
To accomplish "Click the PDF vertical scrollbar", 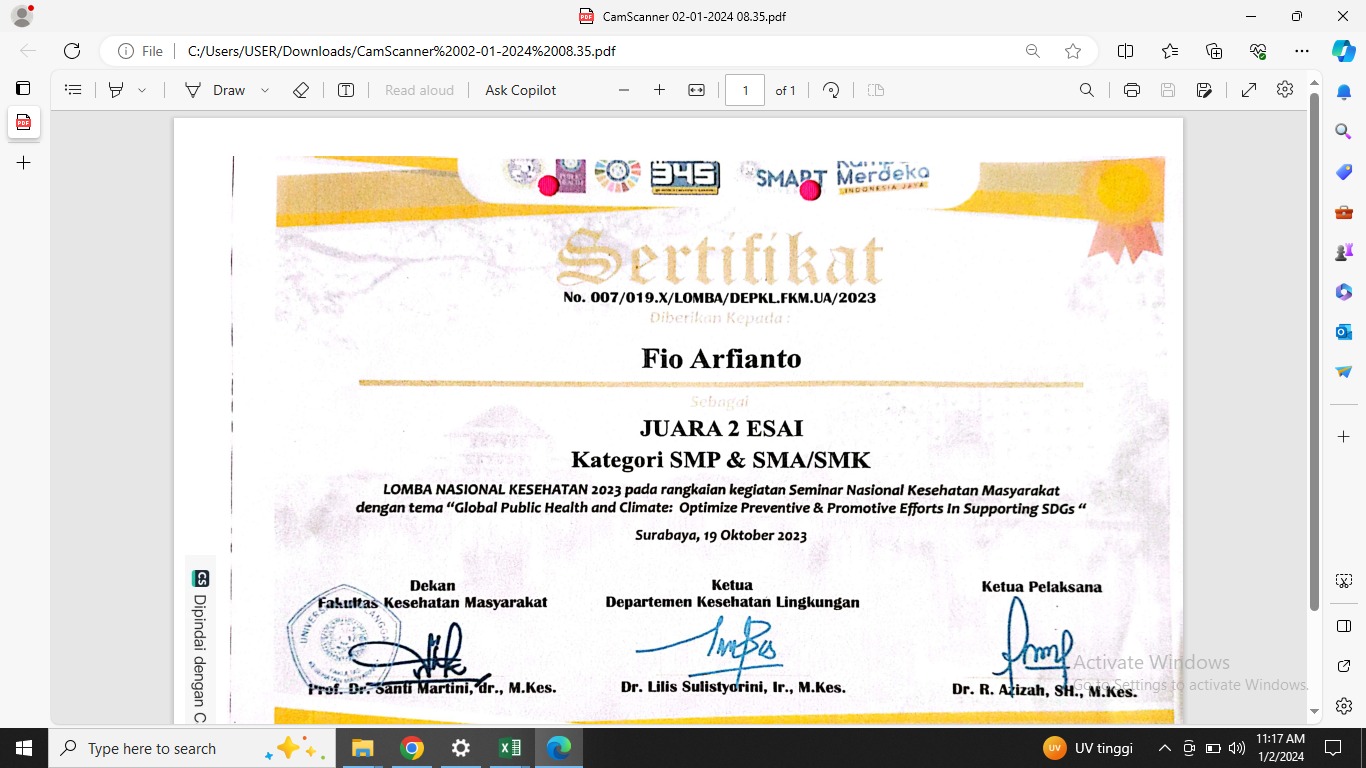I will point(1315,350).
